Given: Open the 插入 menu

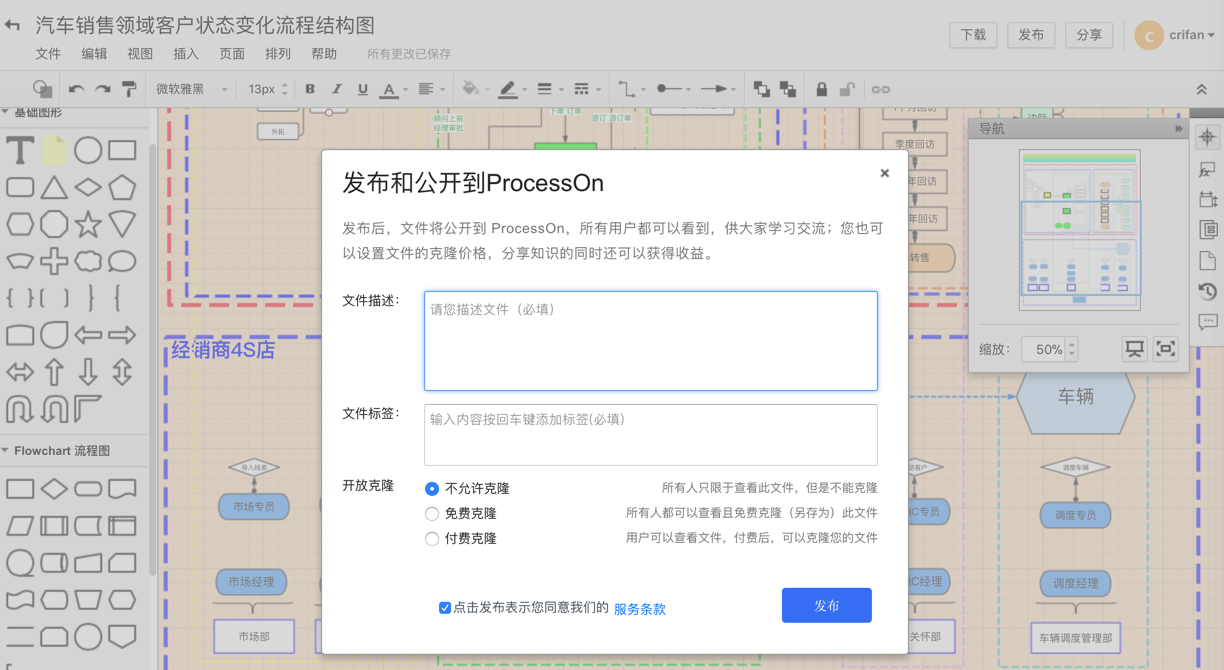Looking at the screenshot, I should pos(186,54).
